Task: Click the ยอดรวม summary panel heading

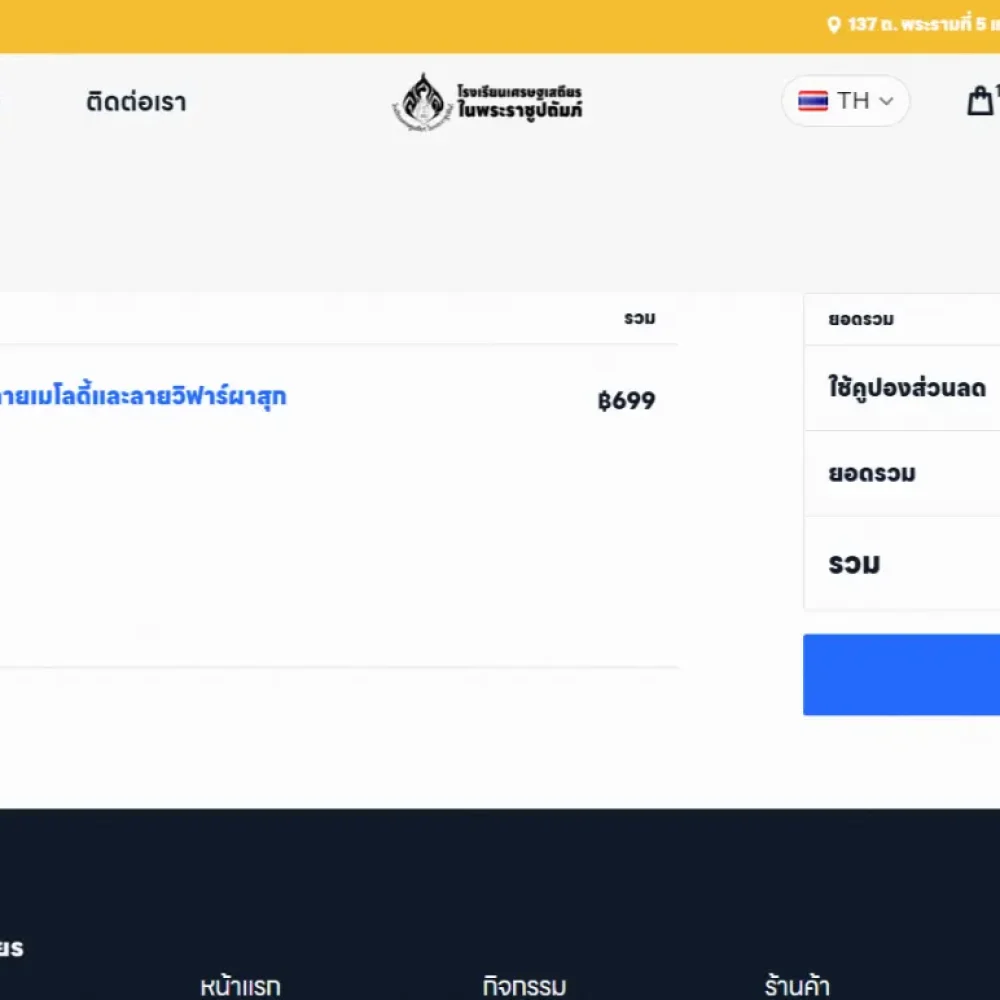Action: pyautogui.click(x=861, y=319)
